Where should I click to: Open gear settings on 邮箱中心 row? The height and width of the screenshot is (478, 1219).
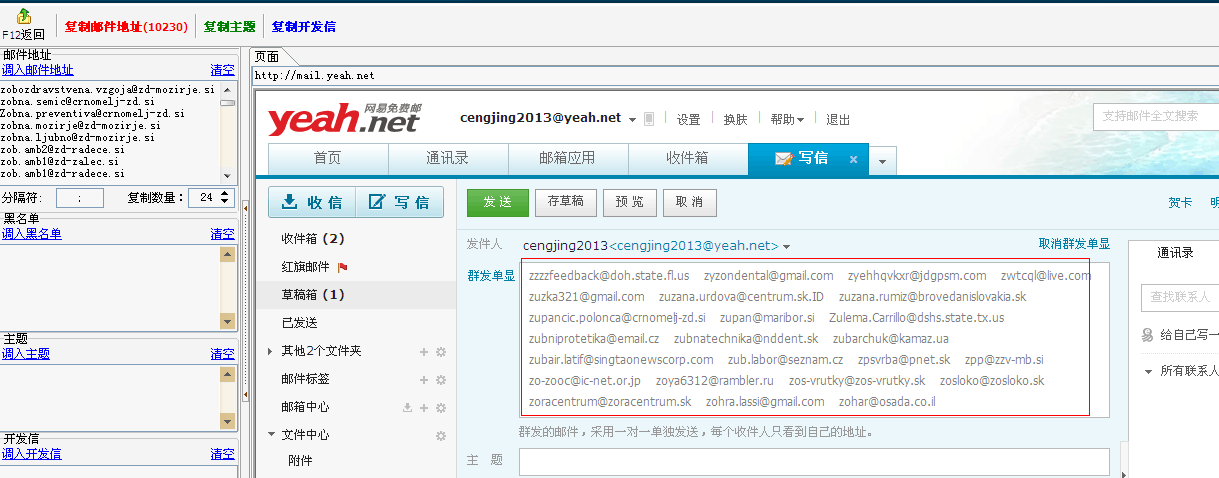(440, 408)
